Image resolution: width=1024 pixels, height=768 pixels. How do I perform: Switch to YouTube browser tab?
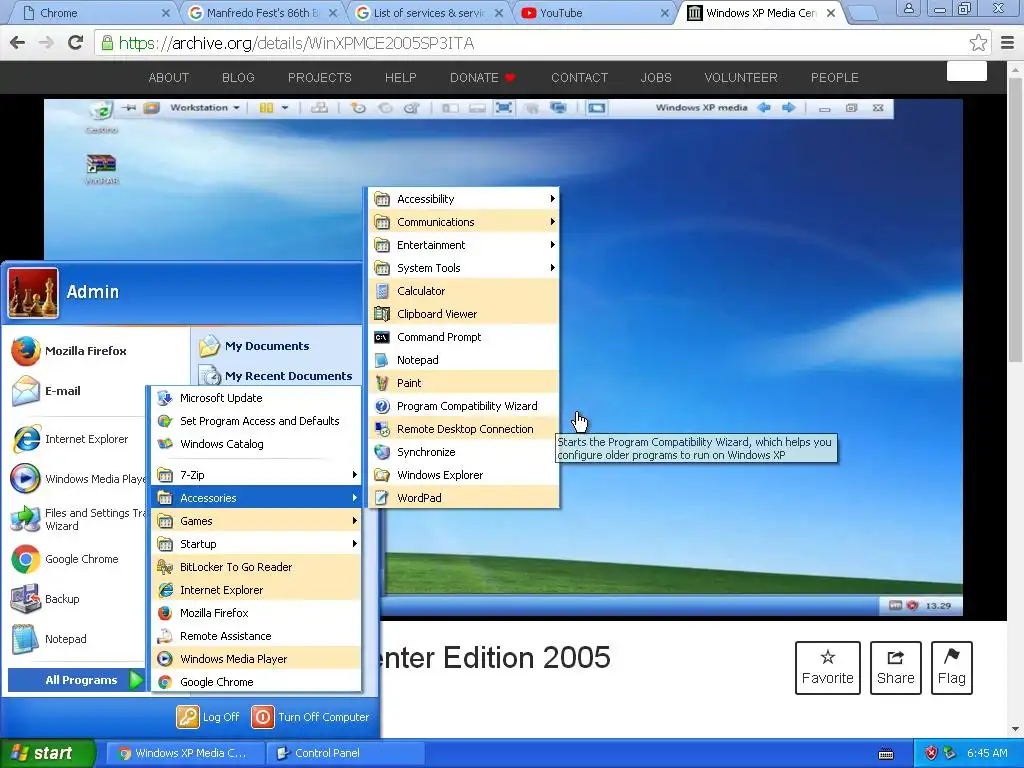pyautogui.click(x=588, y=13)
